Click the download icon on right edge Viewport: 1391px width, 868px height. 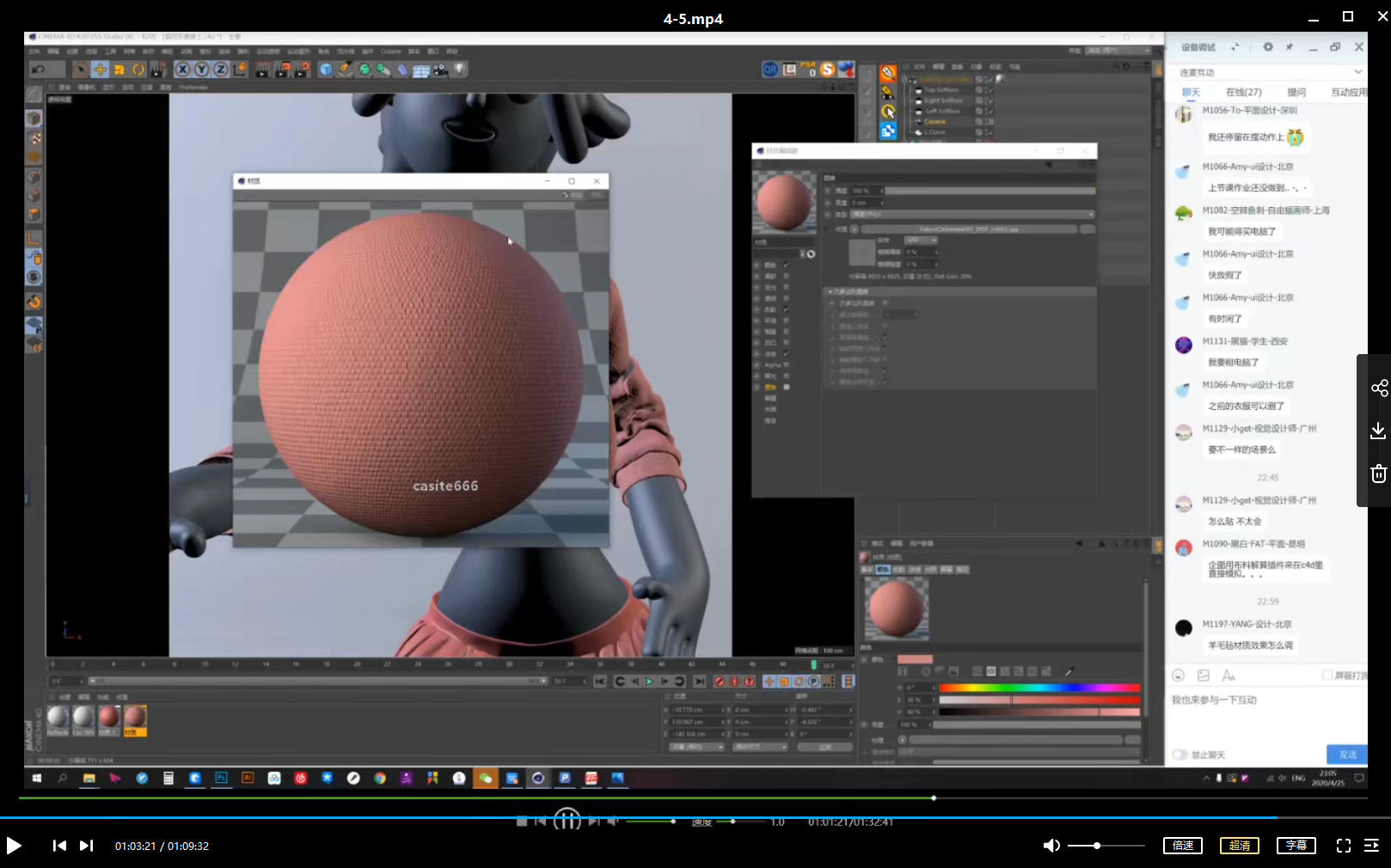(1378, 431)
